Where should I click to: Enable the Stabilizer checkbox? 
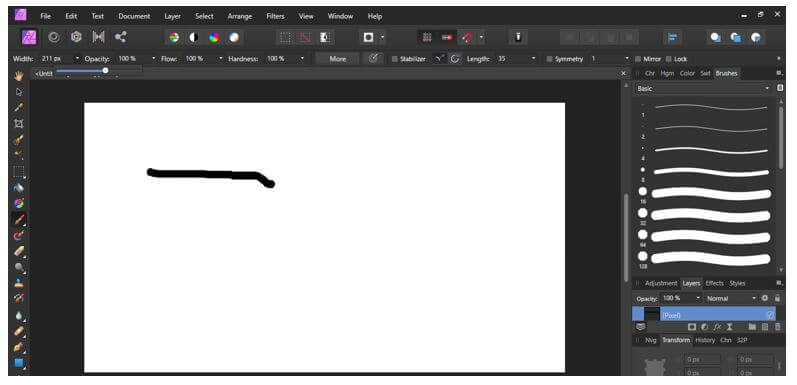[394, 59]
